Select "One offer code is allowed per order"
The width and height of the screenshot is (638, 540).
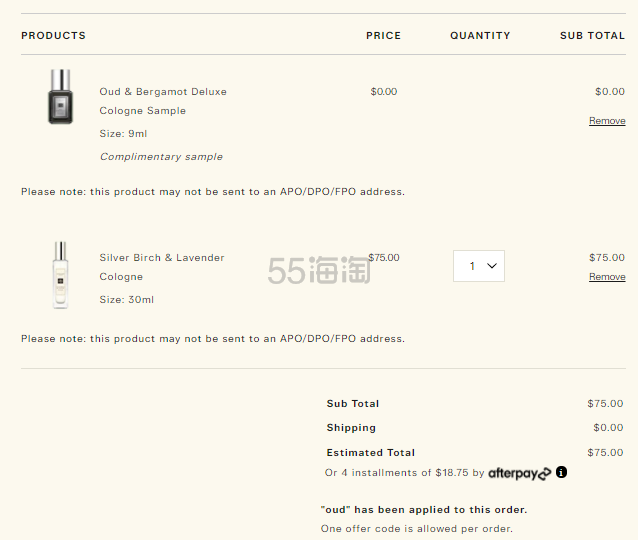pyautogui.click(x=417, y=529)
